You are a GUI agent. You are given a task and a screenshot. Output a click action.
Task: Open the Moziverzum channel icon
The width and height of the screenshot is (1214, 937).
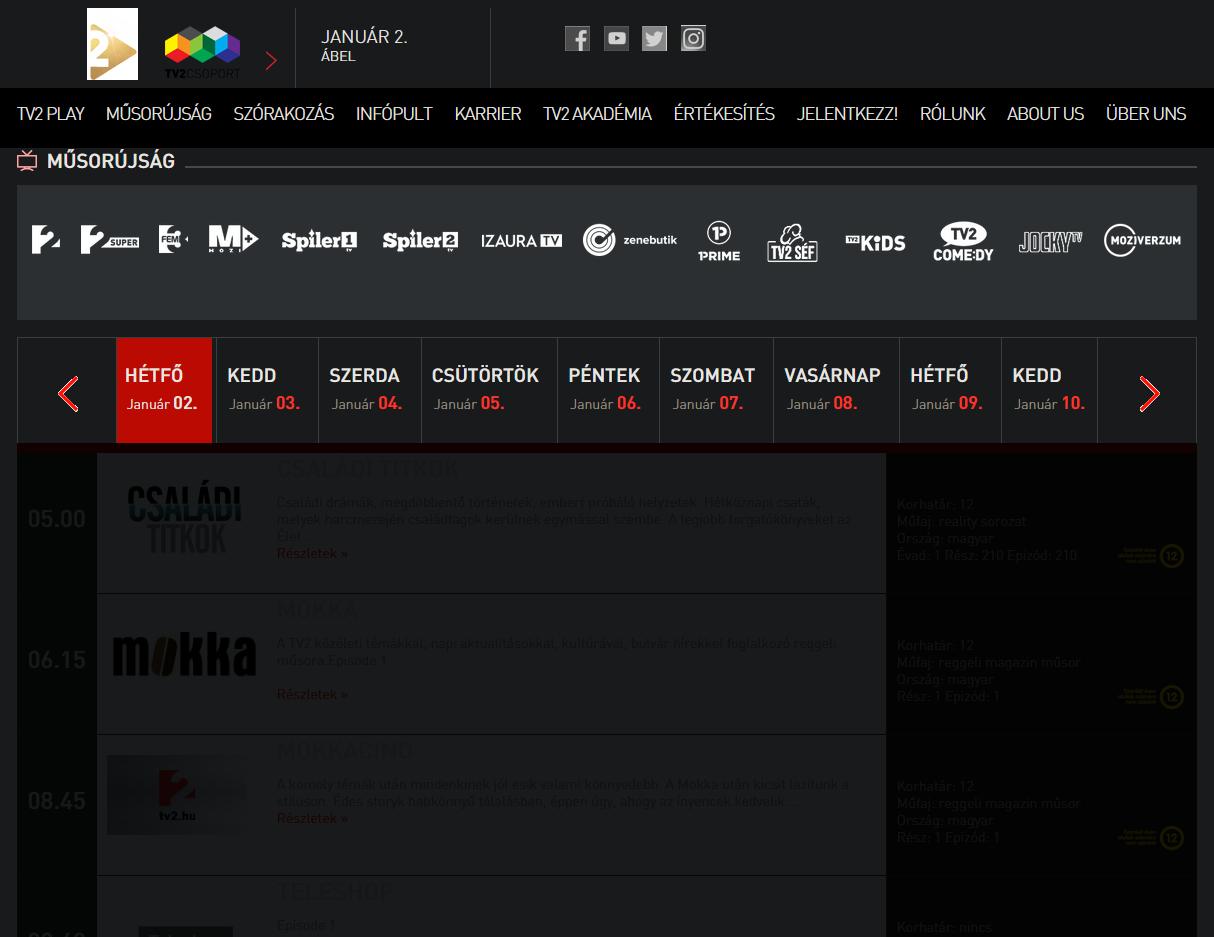[x=1142, y=240]
